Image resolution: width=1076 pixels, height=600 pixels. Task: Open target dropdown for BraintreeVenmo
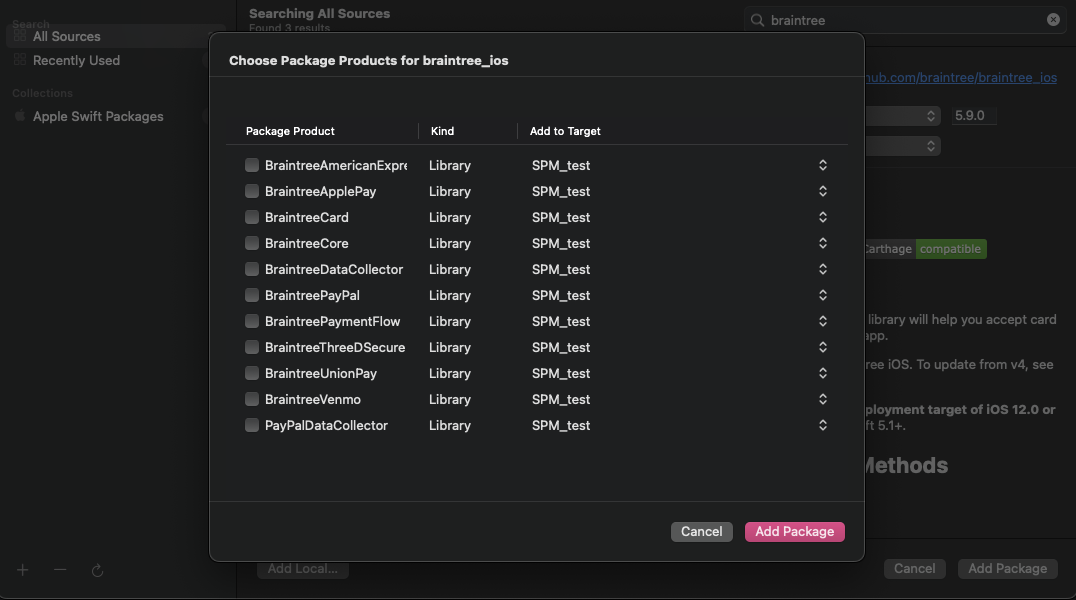pos(823,400)
